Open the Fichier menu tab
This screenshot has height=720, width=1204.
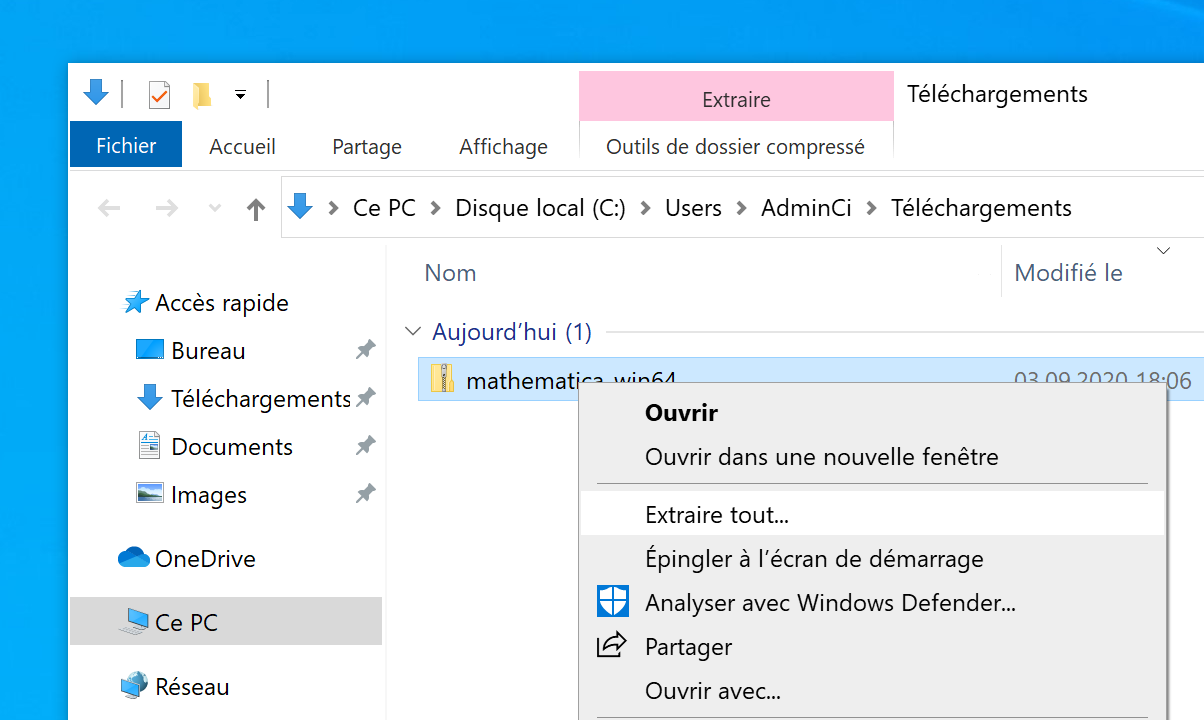126,145
